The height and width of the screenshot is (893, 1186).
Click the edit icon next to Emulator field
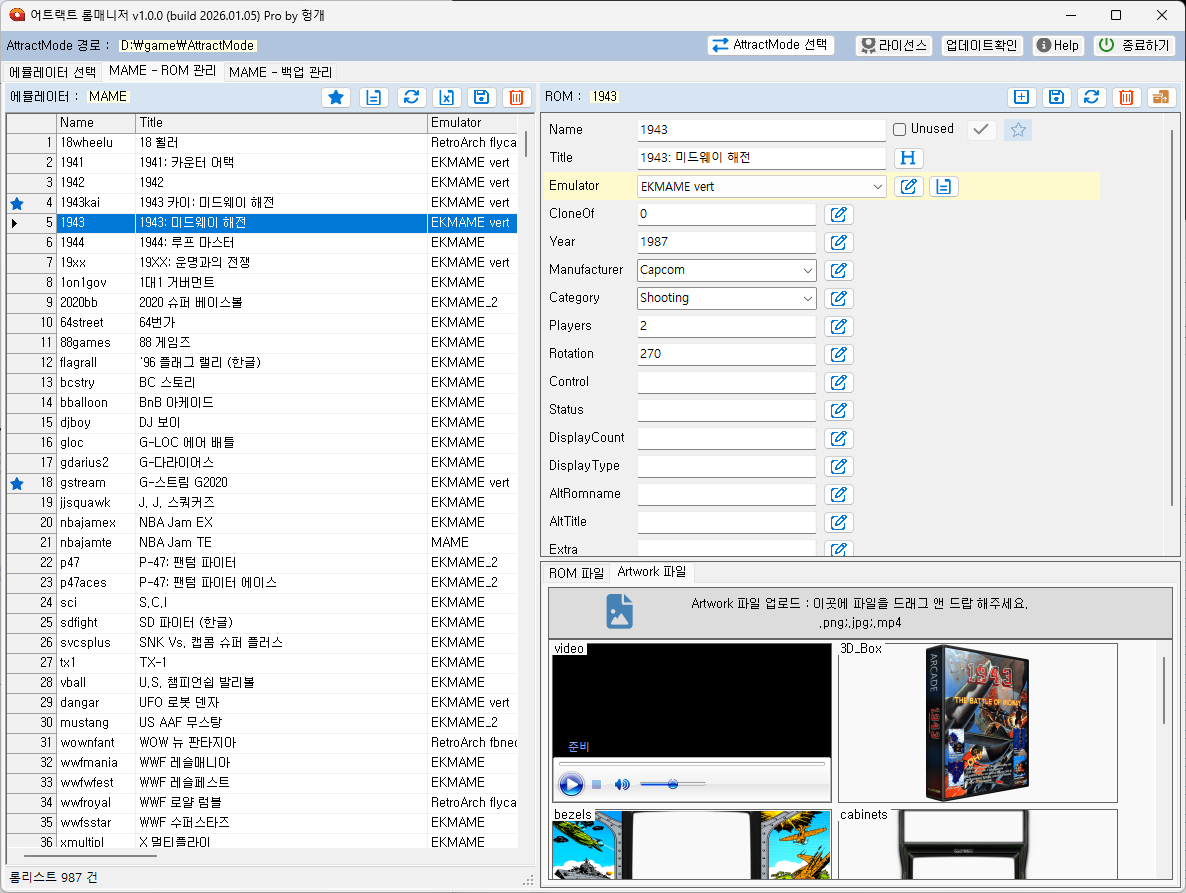(x=908, y=186)
